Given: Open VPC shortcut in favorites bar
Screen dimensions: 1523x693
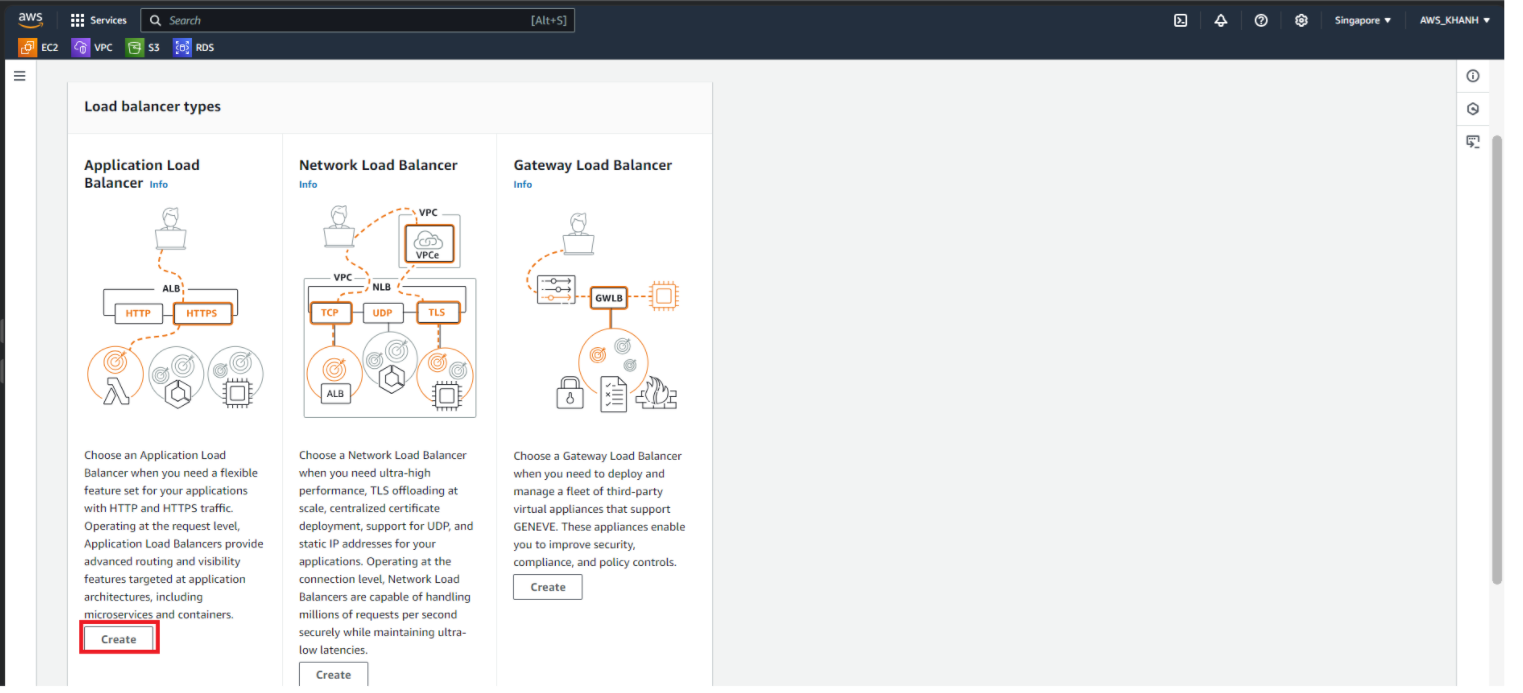Looking at the screenshot, I should click(93, 47).
